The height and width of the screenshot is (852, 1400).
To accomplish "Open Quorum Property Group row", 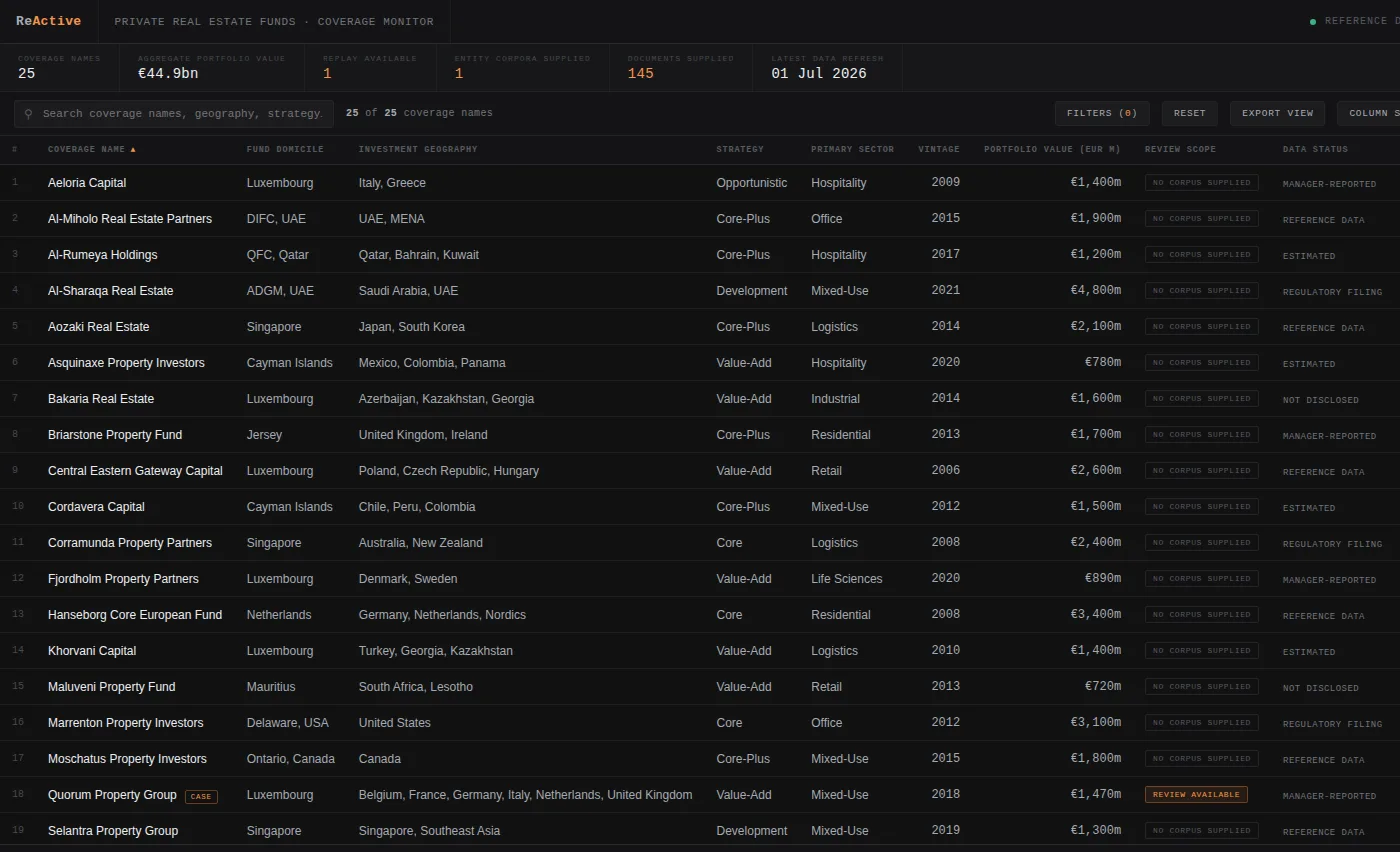I will pos(700,795).
